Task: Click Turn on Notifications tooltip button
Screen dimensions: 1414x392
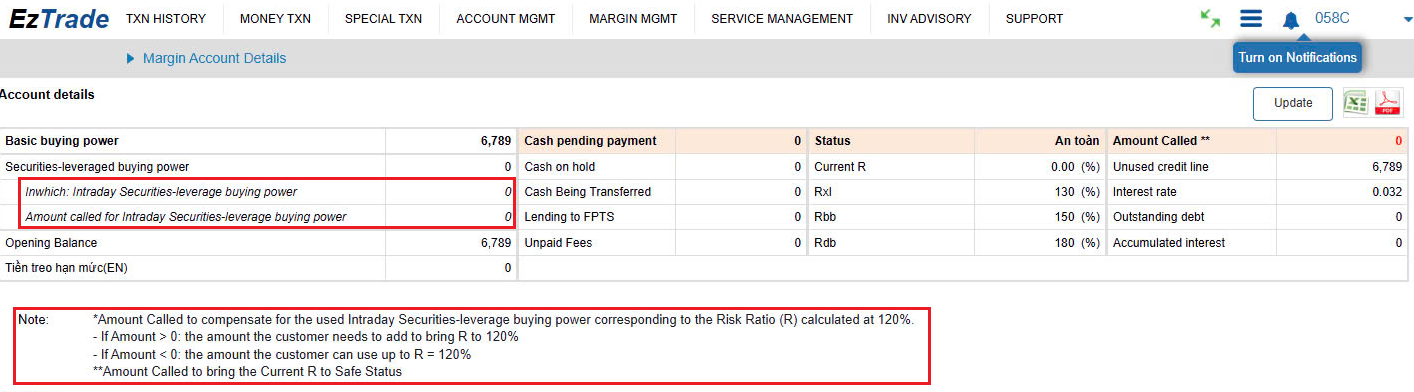Action: pyautogui.click(x=1297, y=57)
